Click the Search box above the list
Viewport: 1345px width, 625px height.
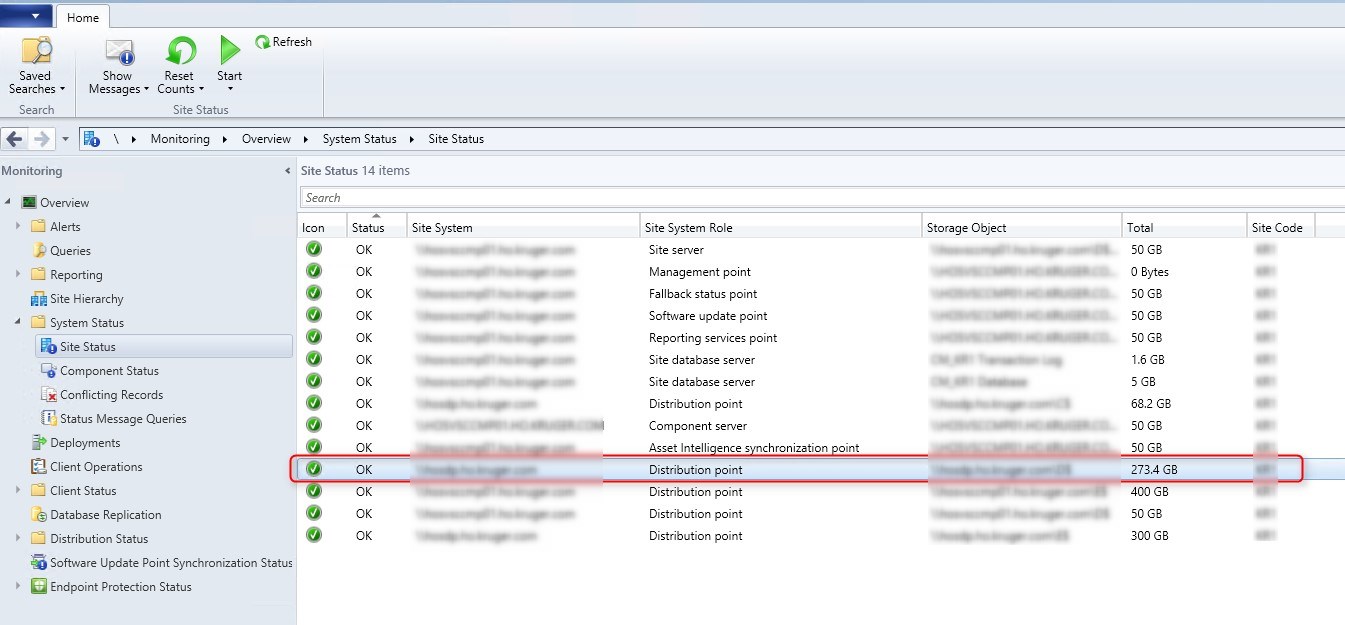pyautogui.click(x=822, y=198)
